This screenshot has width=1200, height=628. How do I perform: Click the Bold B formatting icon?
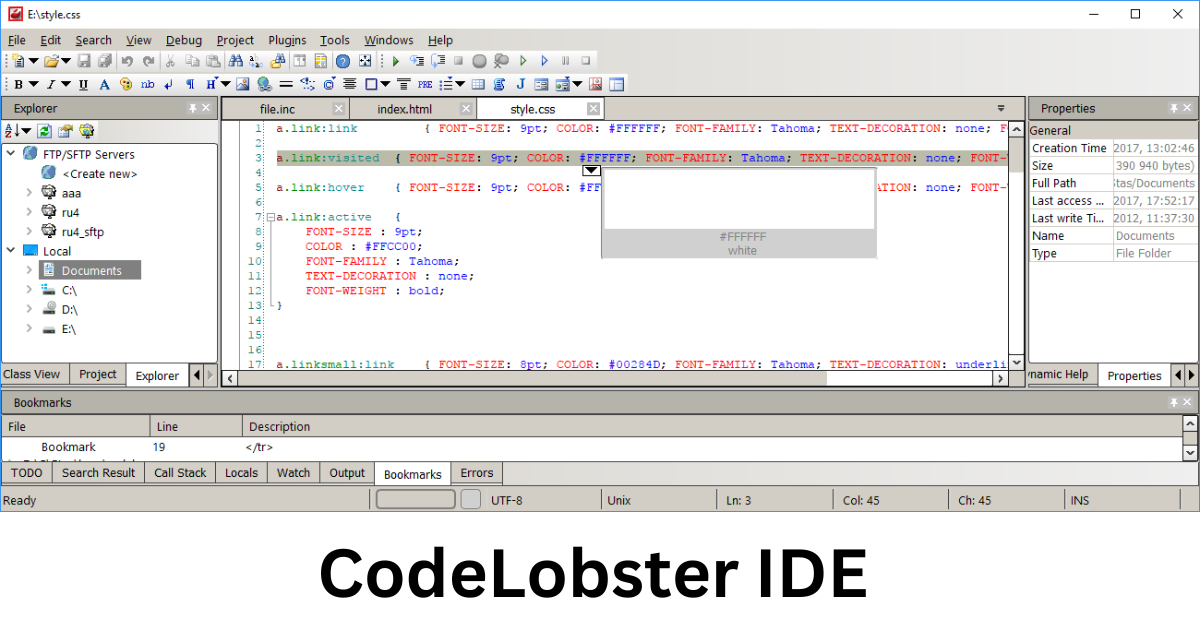tap(19, 84)
